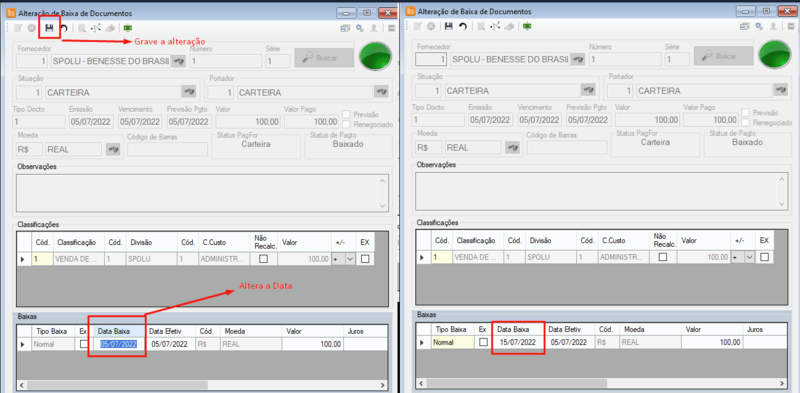Toggle Renegociado checkbox in left window
This screenshot has width=800, height=393.
(x=346, y=124)
